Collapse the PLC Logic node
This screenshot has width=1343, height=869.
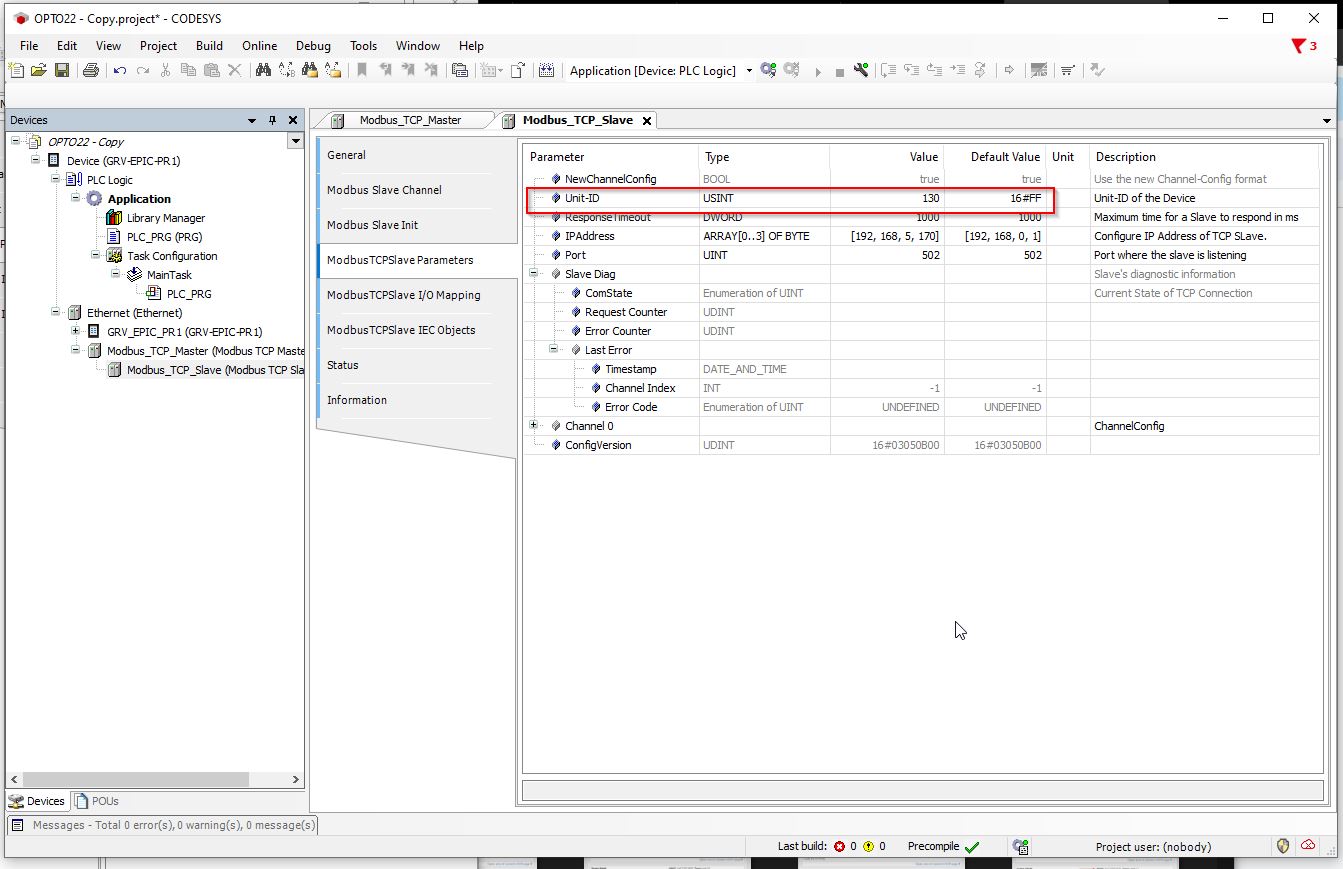[x=56, y=179]
